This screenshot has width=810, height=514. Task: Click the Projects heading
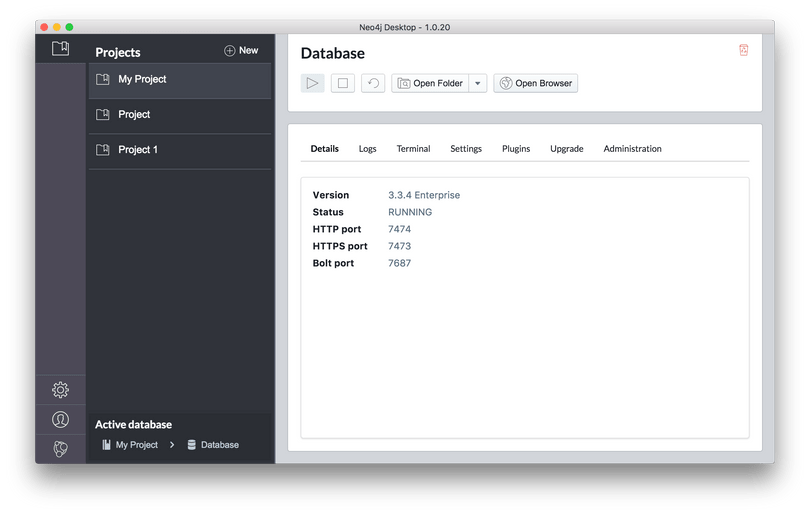(118, 52)
